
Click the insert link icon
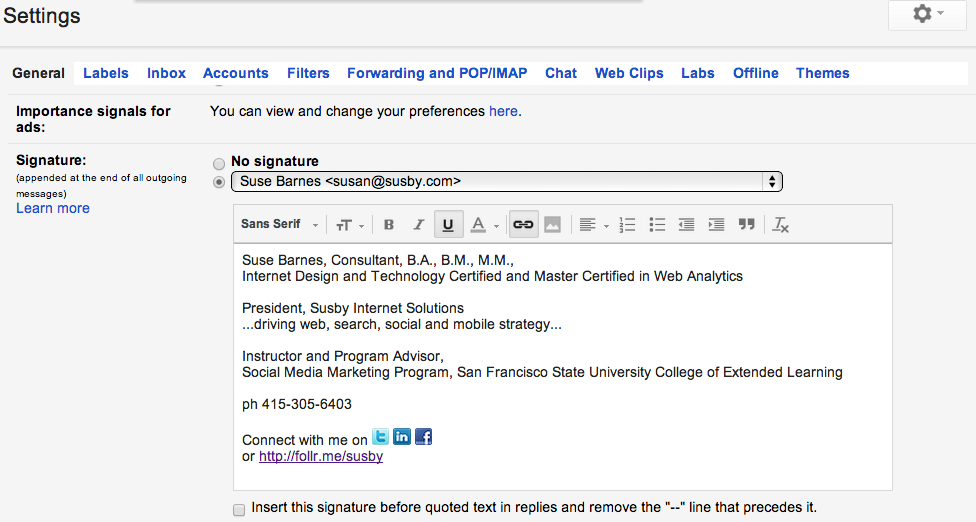tap(522, 225)
